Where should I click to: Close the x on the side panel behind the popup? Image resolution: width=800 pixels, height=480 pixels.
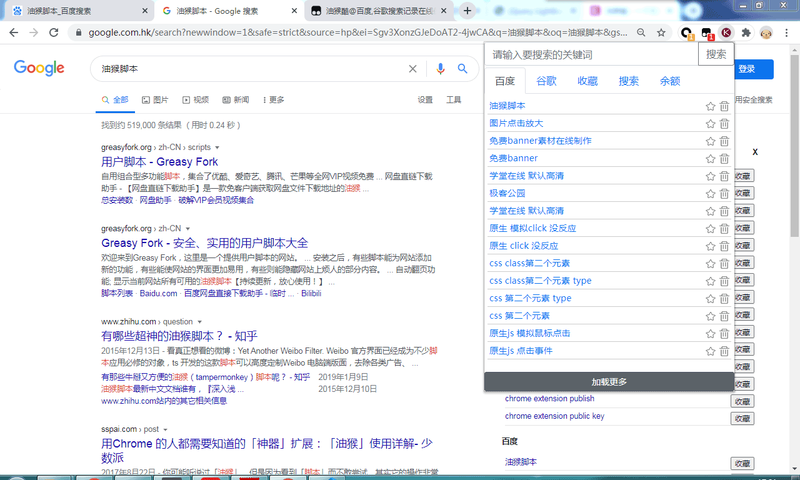tap(755, 152)
